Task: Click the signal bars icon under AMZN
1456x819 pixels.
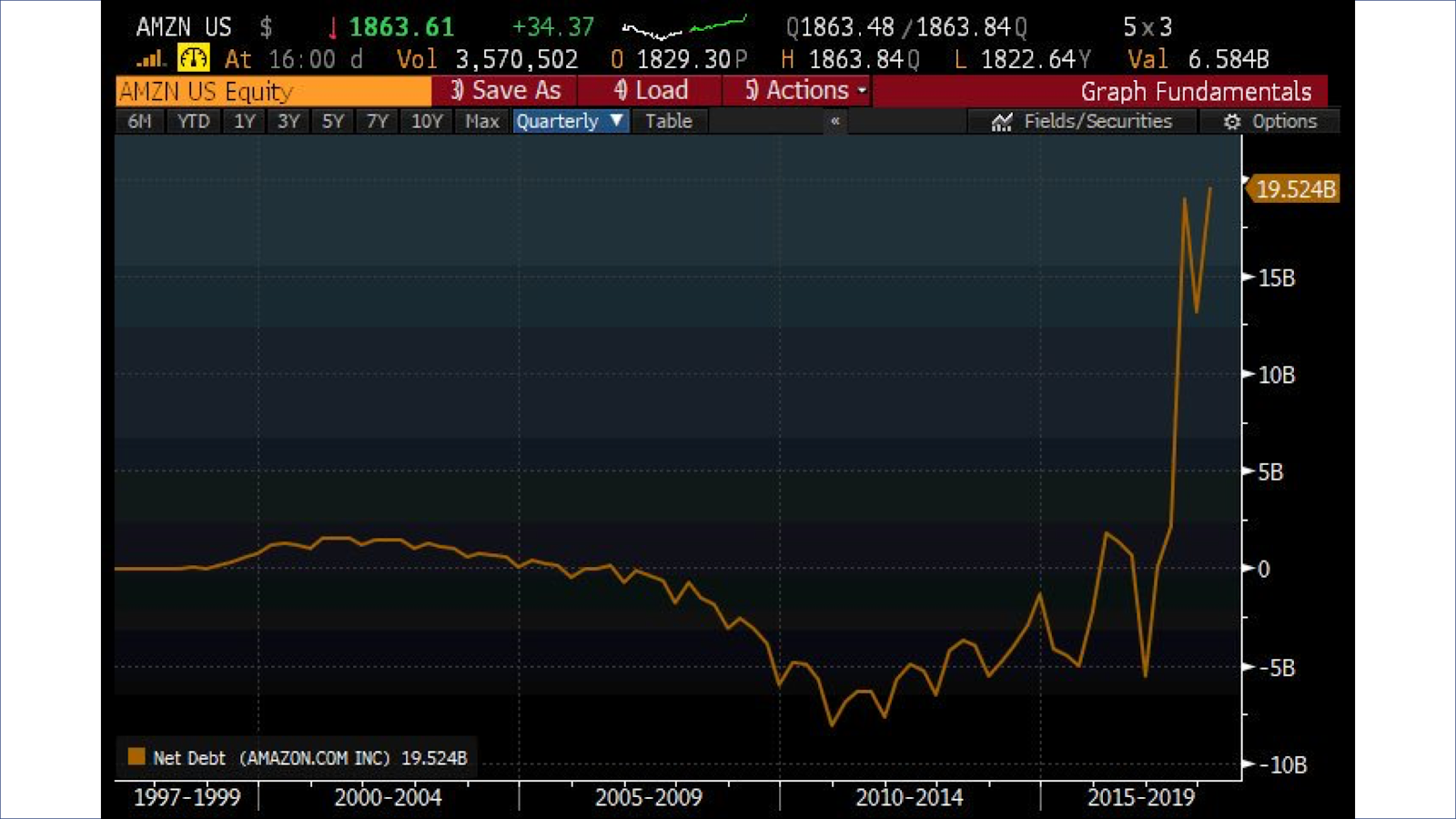Action: point(150,60)
